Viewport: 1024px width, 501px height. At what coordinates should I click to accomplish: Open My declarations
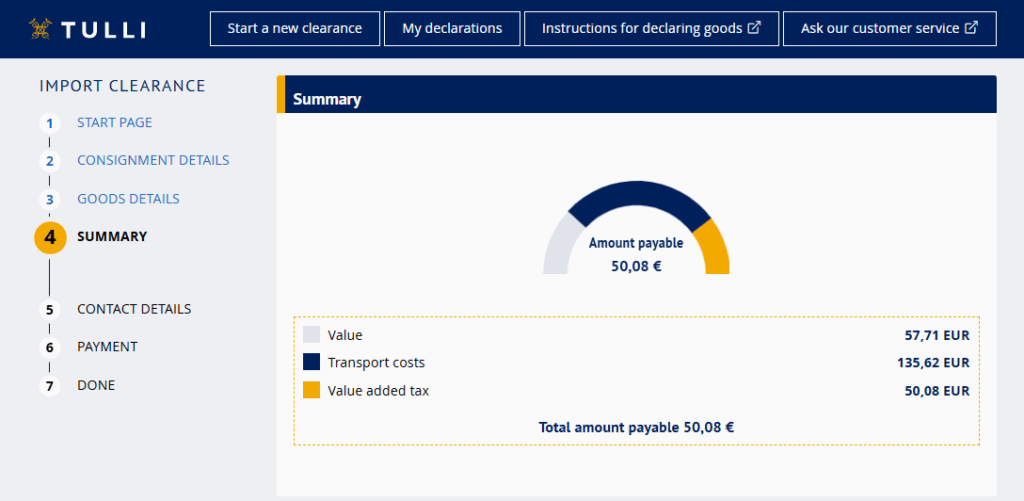(452, 29)
